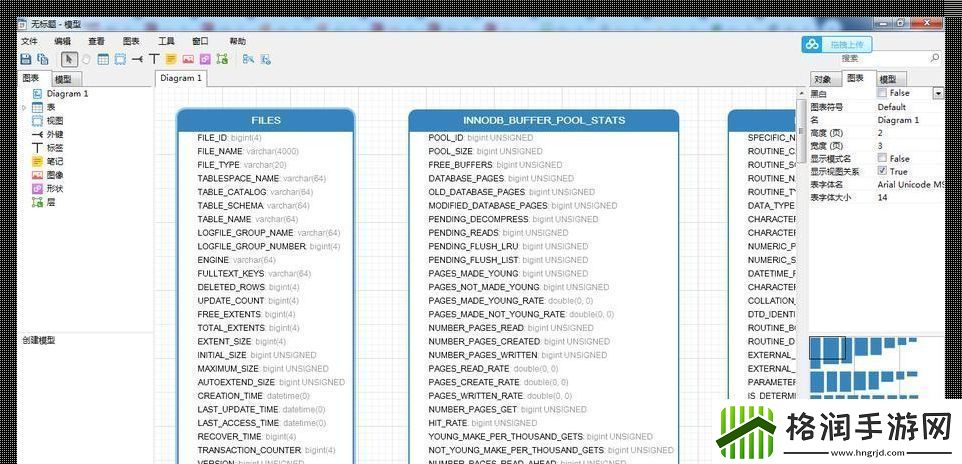Enable the 显示模式名 checkbox
Screen dimensions: 962x464
point(882,158)
